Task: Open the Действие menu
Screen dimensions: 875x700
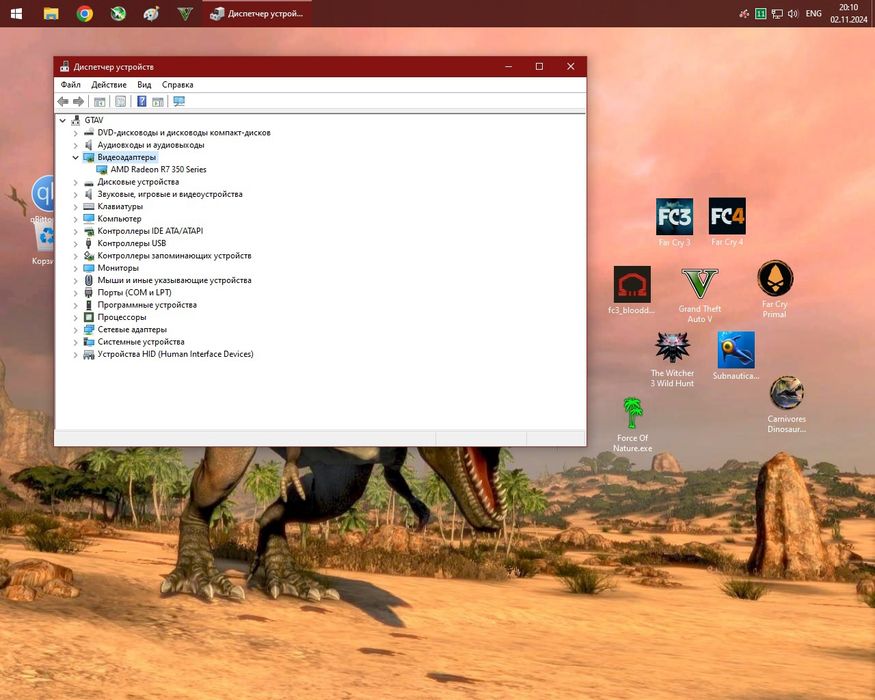Action: point(109,85)
